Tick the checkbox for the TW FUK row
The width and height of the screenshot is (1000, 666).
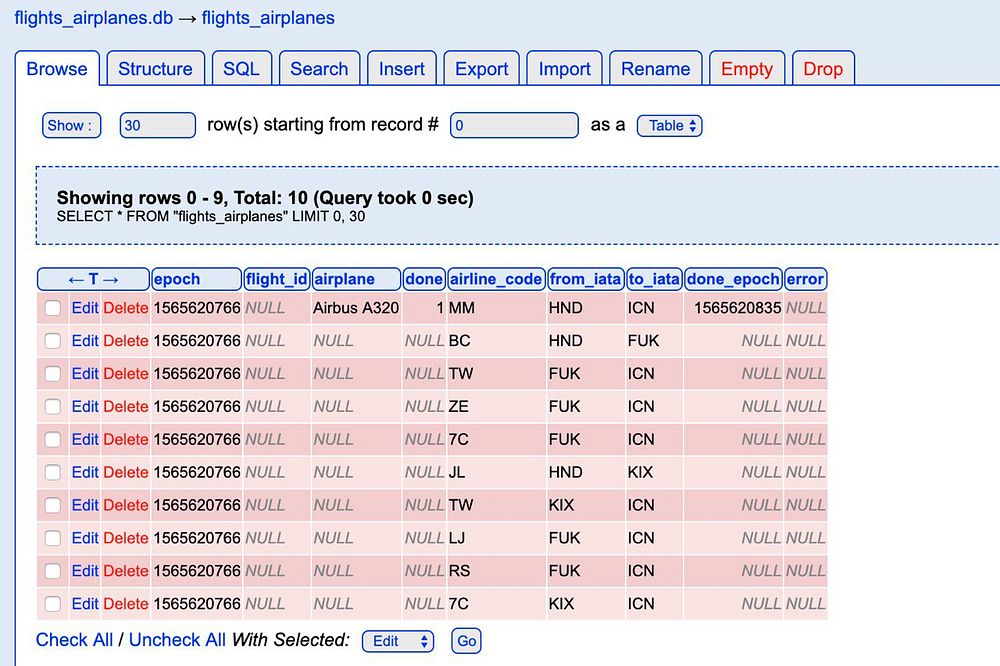point(53,374)
